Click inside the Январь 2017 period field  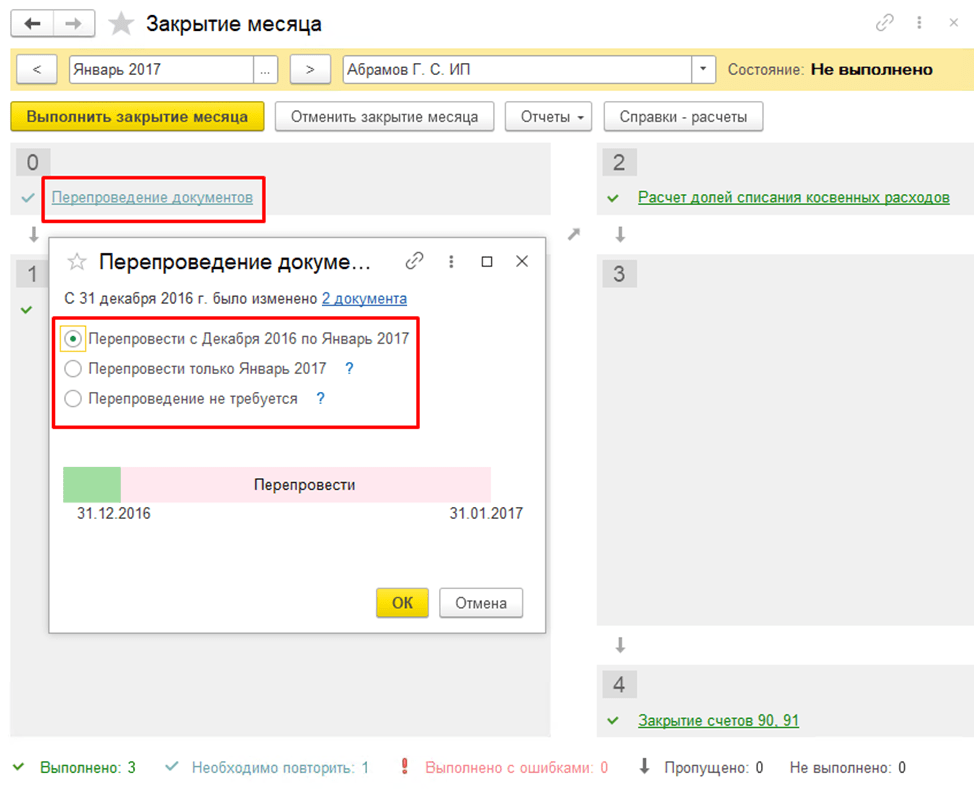pyautogui.click(x=150, y=70)
